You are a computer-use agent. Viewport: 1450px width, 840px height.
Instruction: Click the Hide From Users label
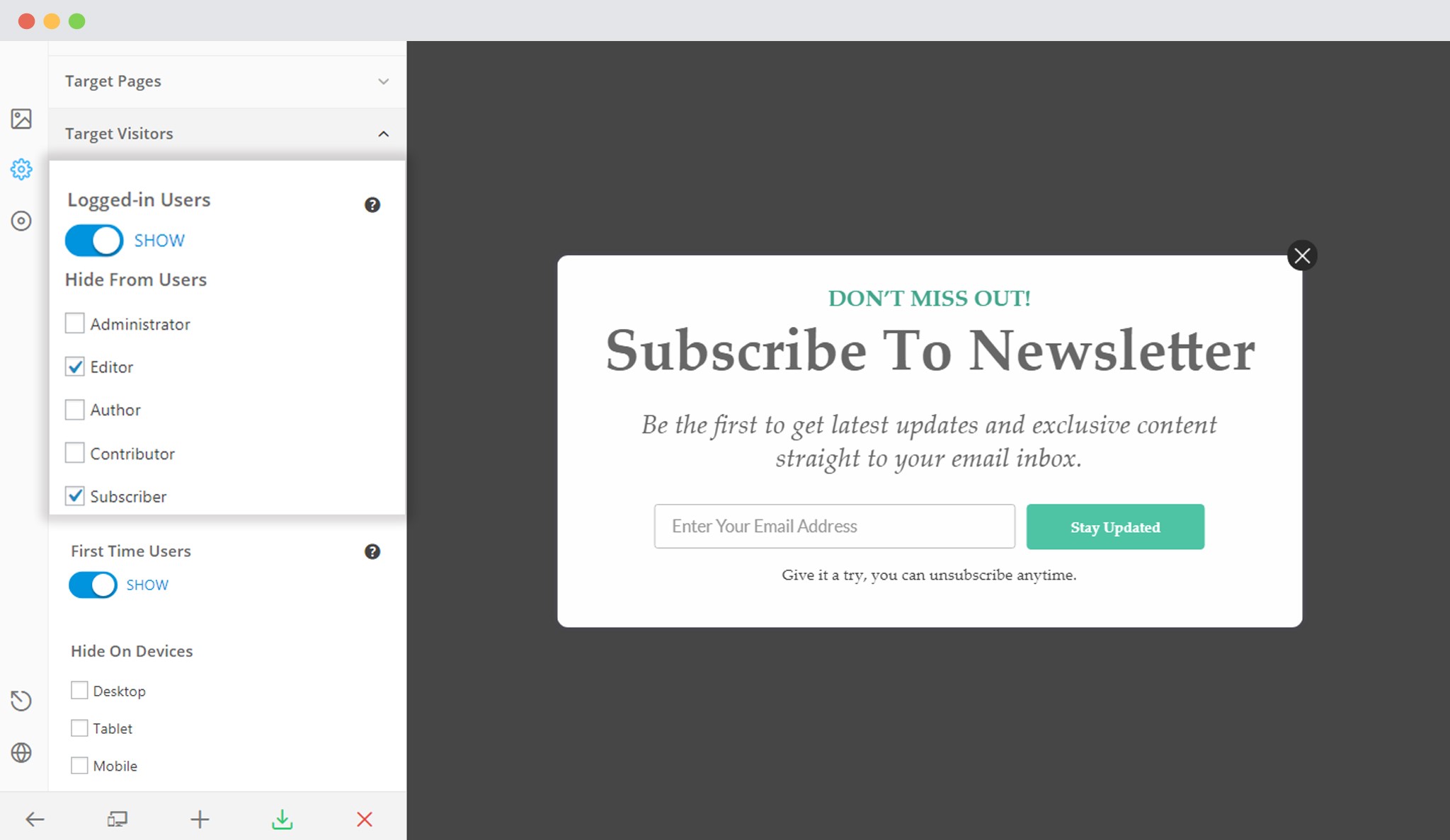point(136,280)
